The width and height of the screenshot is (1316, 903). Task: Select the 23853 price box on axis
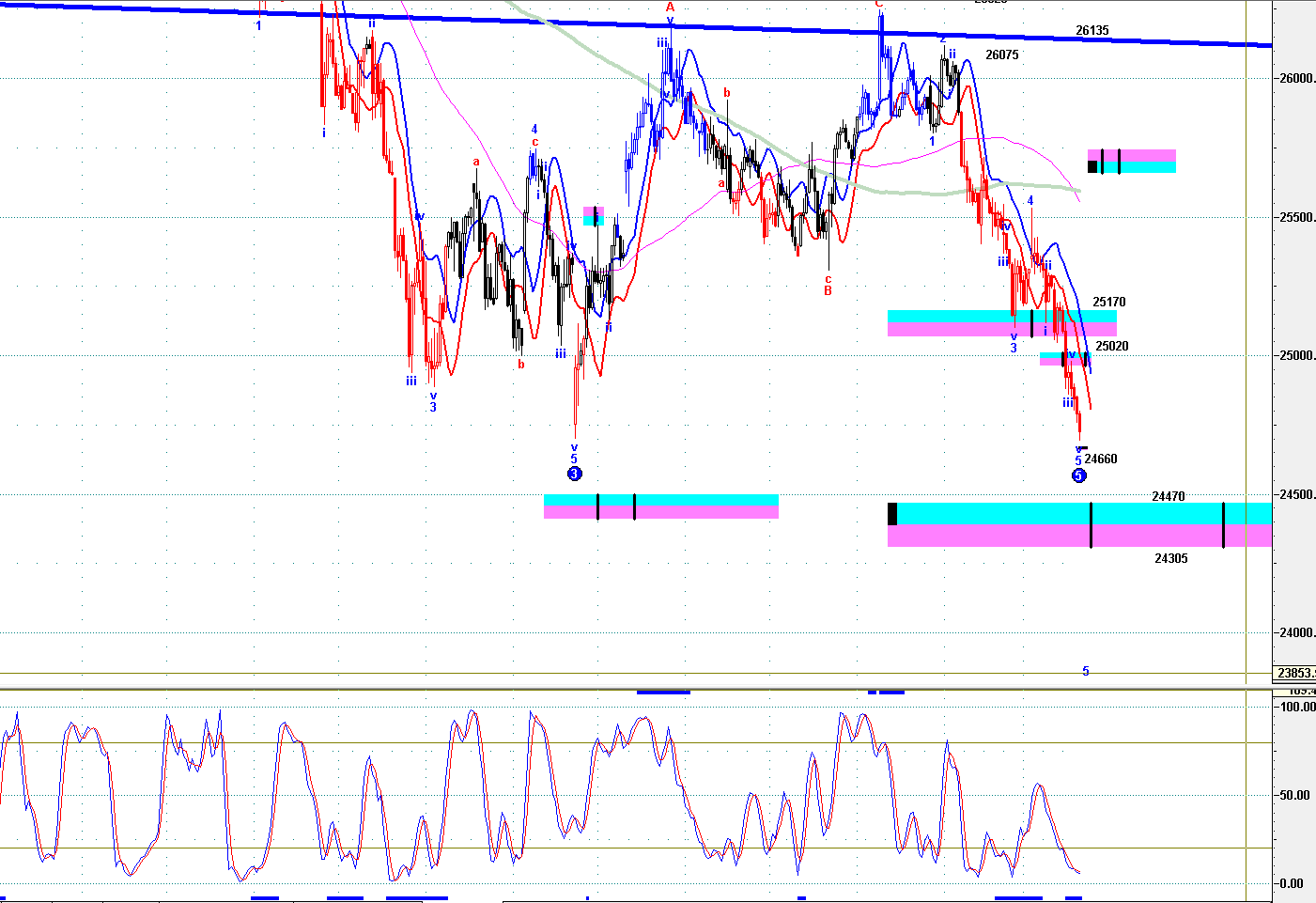(1294, 673)
